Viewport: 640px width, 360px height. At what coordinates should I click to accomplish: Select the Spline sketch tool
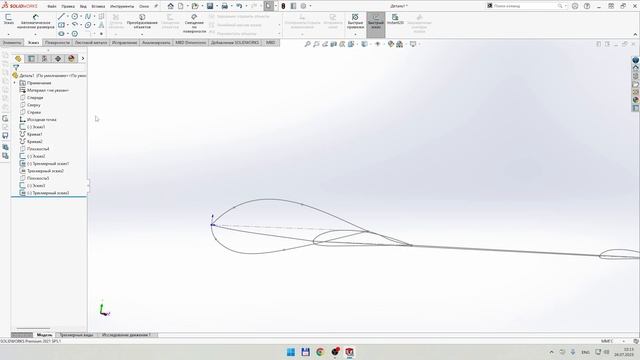[x=88, y=16]
